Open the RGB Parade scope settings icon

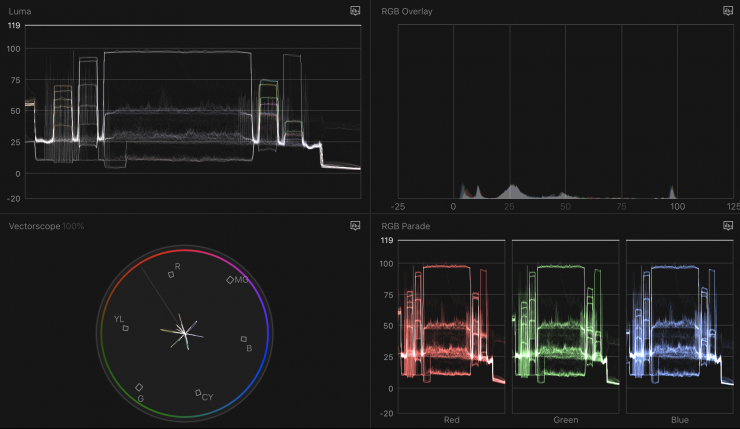coord(728,226)
